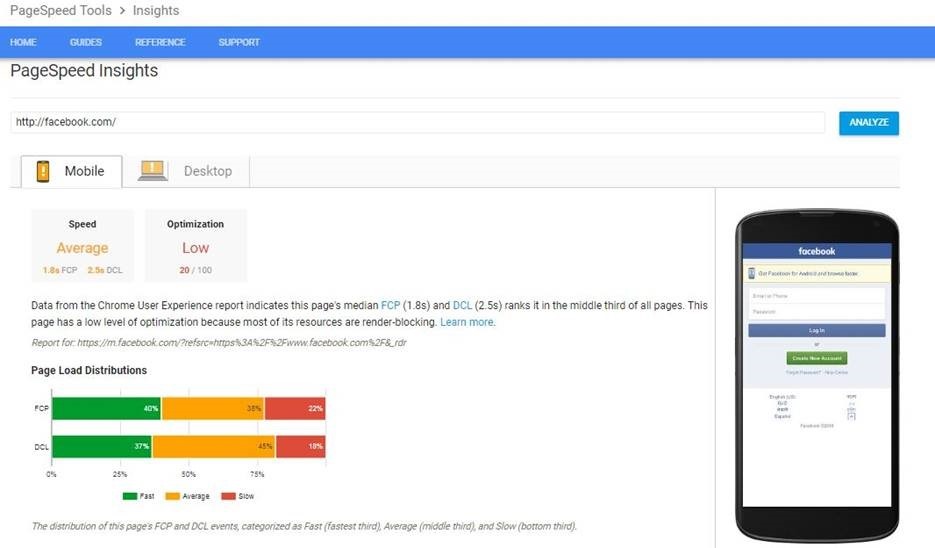
Task: Click the FCP link in description
Action: (x=390, y=306)
